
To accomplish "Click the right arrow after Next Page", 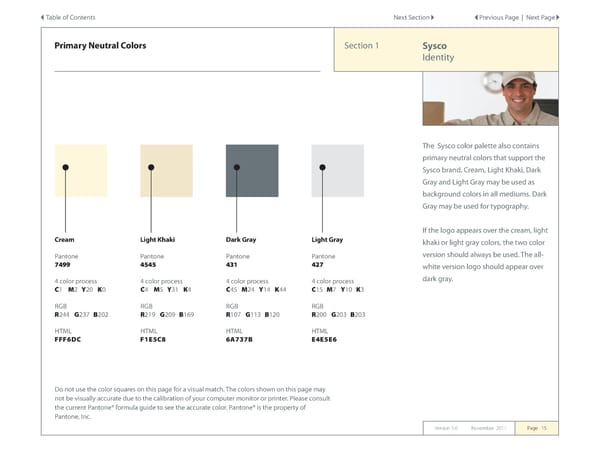I will (555, 18).
